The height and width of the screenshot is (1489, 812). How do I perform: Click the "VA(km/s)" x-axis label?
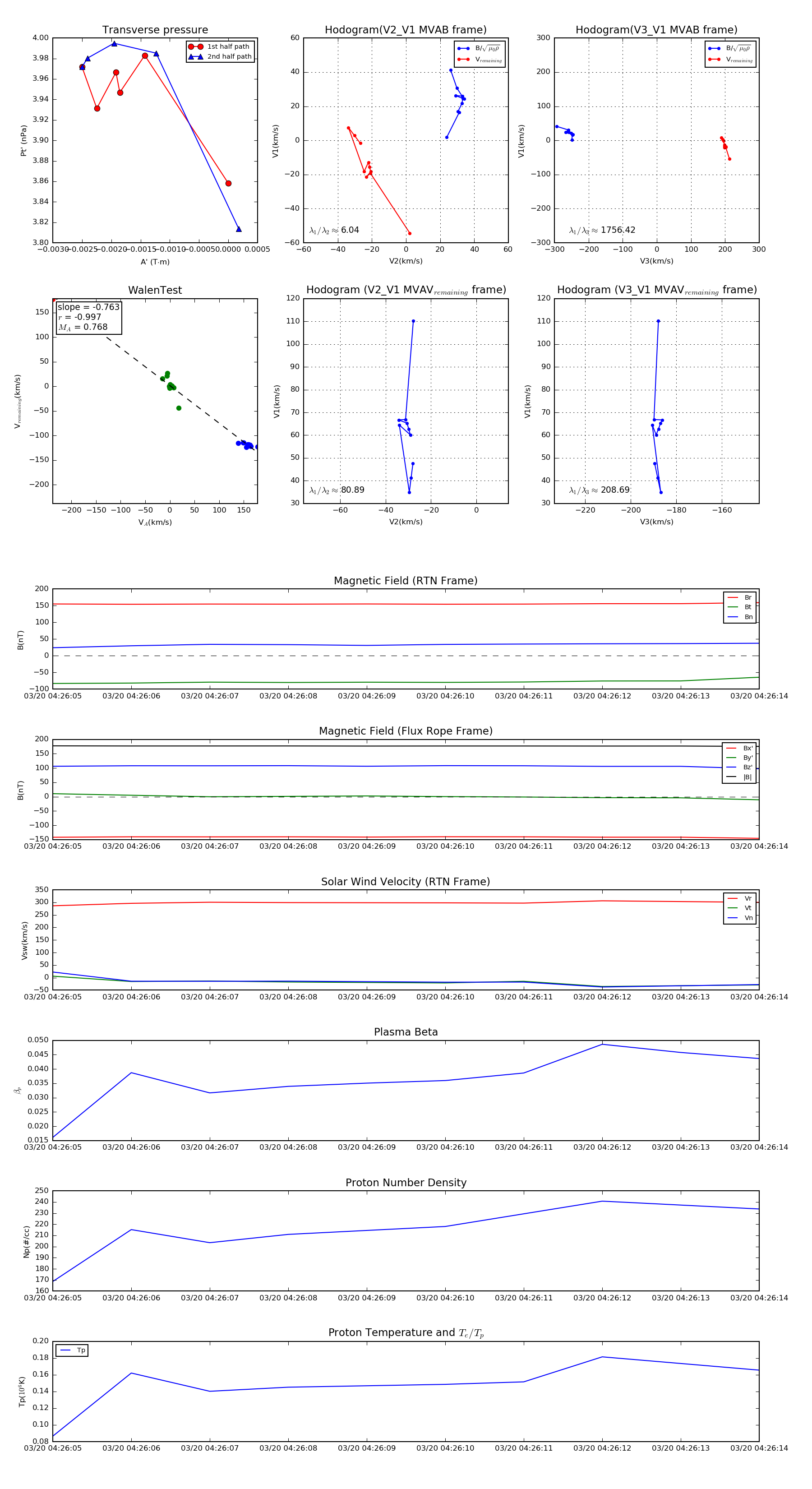pos(155,522)
